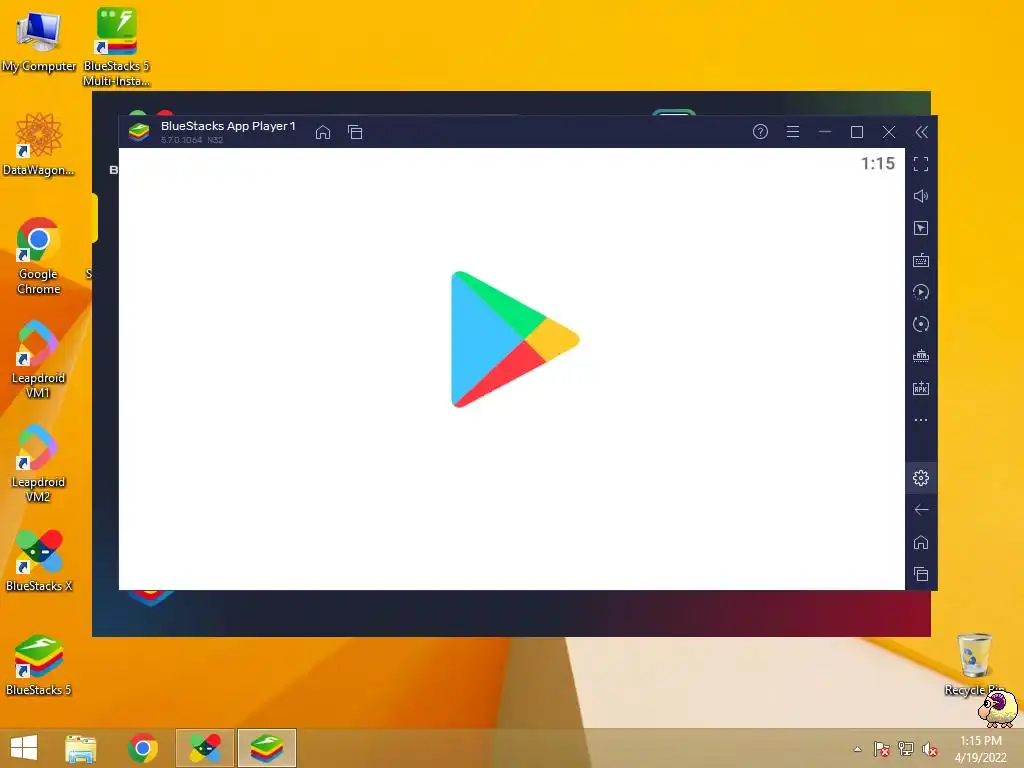Image resolution: width=1024 pixels, height=768 pixels.
Task: Collapse the BlueStacks side toolbar with the double arrow
Action: click(921, 133)
